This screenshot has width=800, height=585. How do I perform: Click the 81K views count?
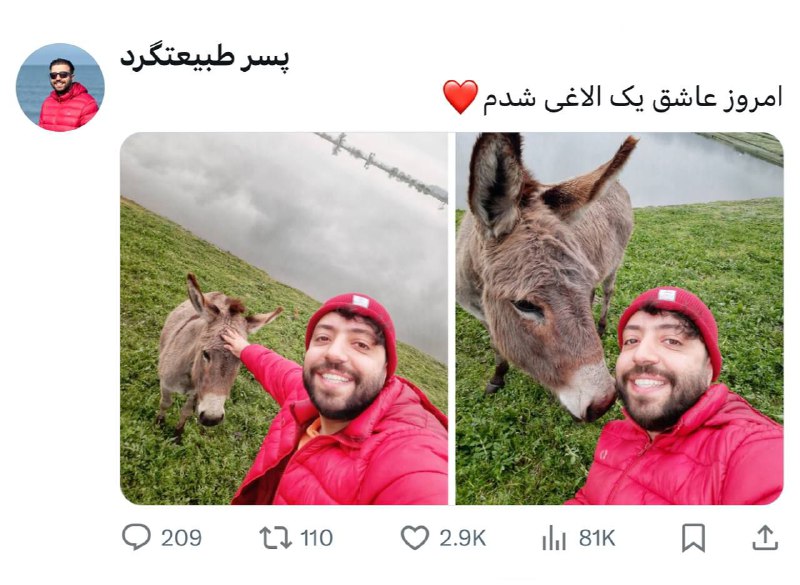pos(597,538)
